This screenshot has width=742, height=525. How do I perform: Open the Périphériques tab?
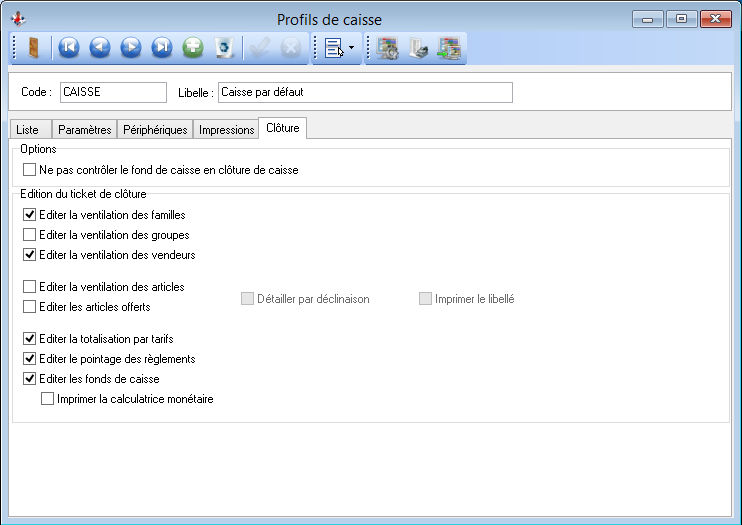155,130
